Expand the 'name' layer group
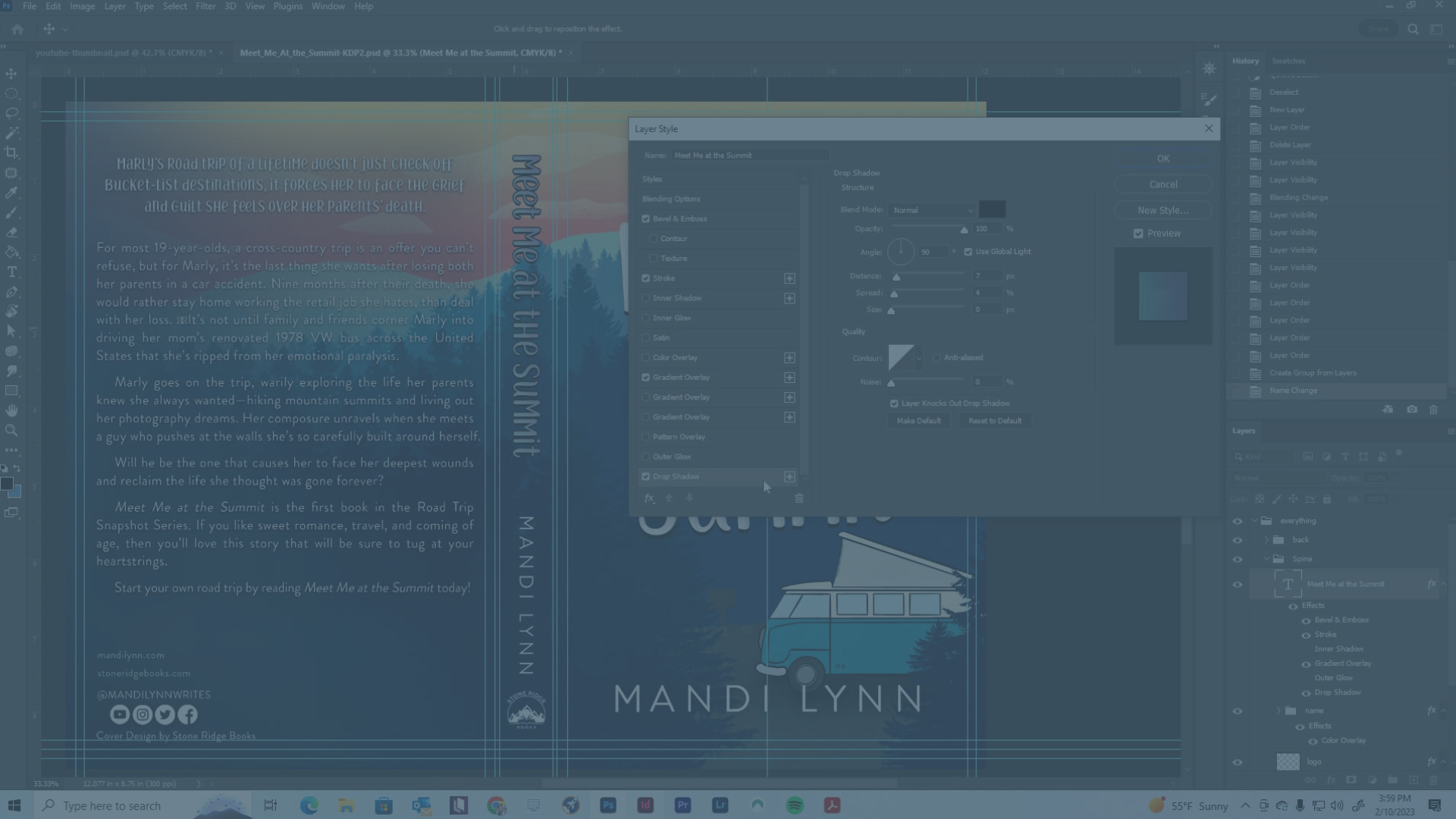Viewport: 1456px width, 819px height. 1279,711
